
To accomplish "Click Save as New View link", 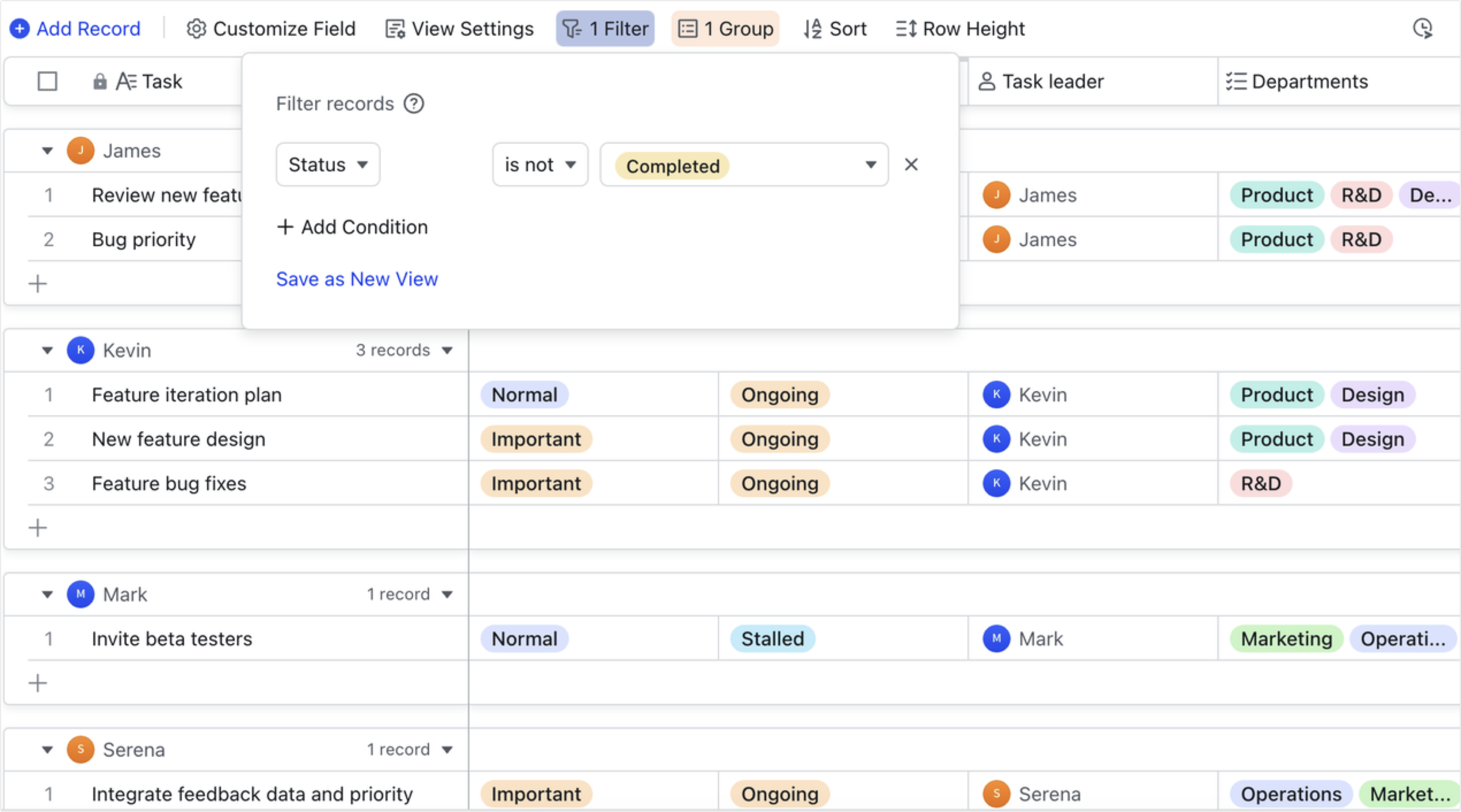I will pyautogui.click(x=357, y=279).
